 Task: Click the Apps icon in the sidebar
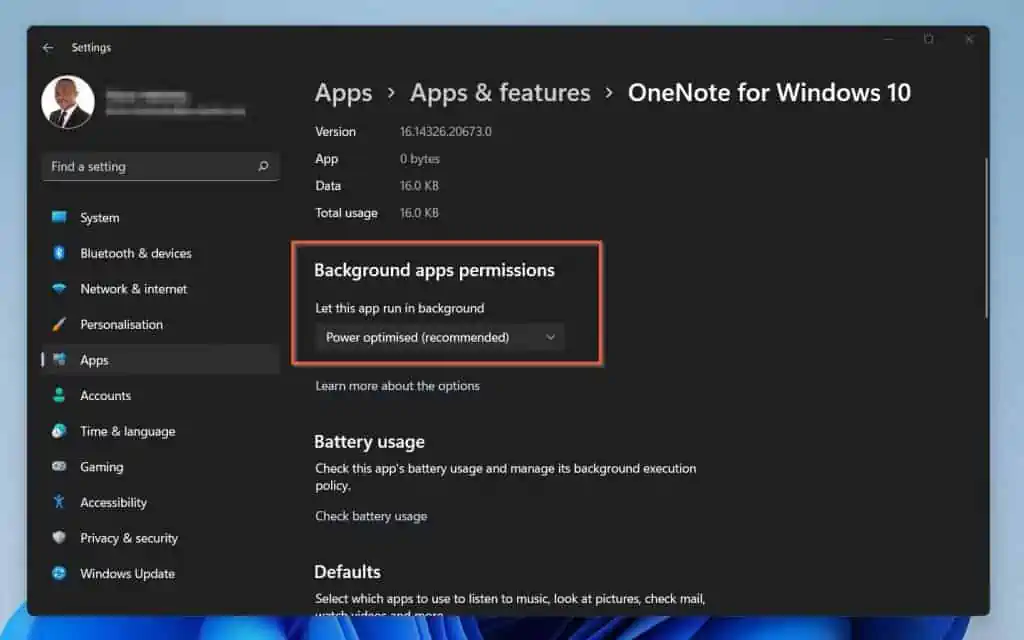(59, 359)
